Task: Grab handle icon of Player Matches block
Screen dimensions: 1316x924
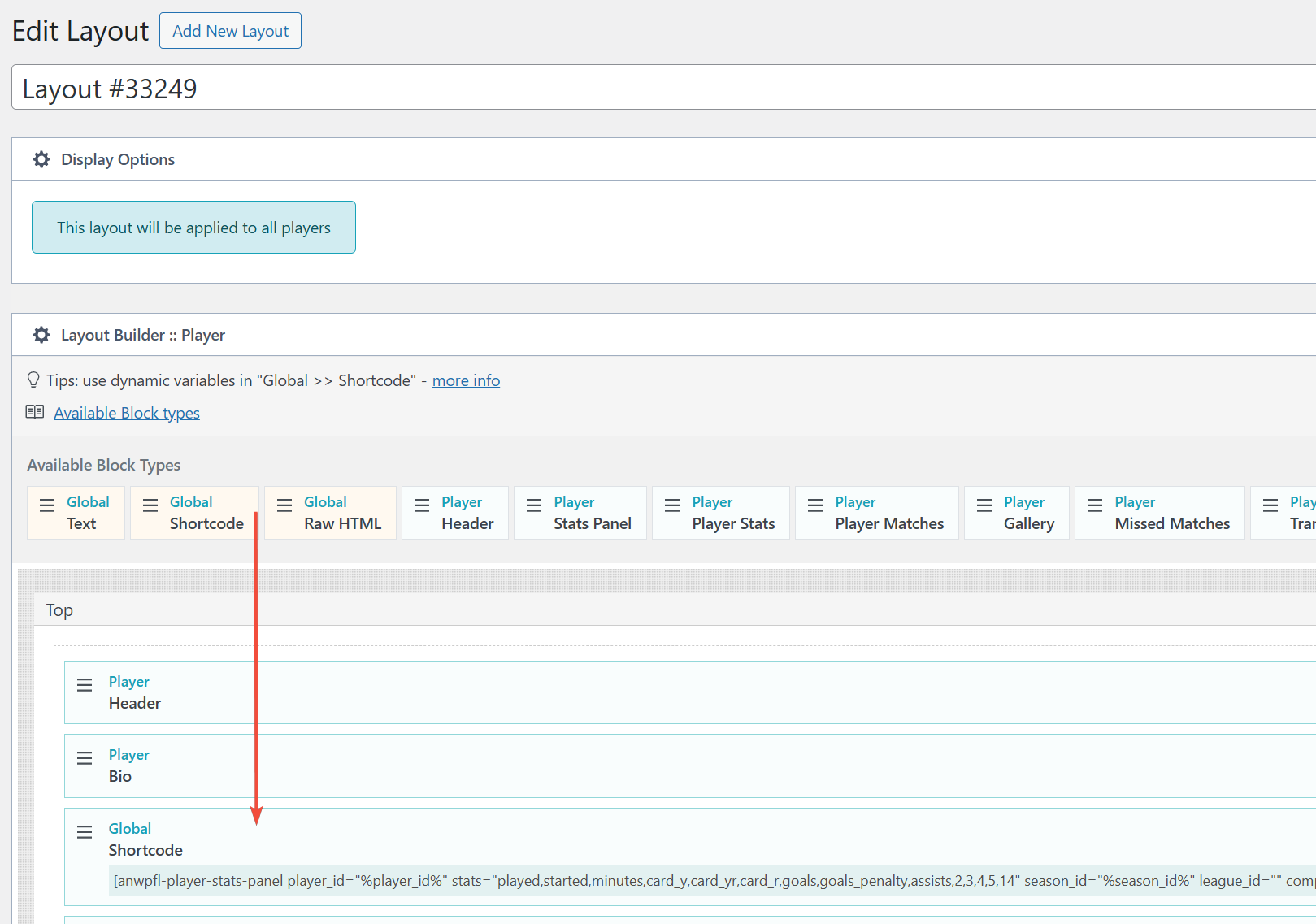Action: [x=815, y=505]
